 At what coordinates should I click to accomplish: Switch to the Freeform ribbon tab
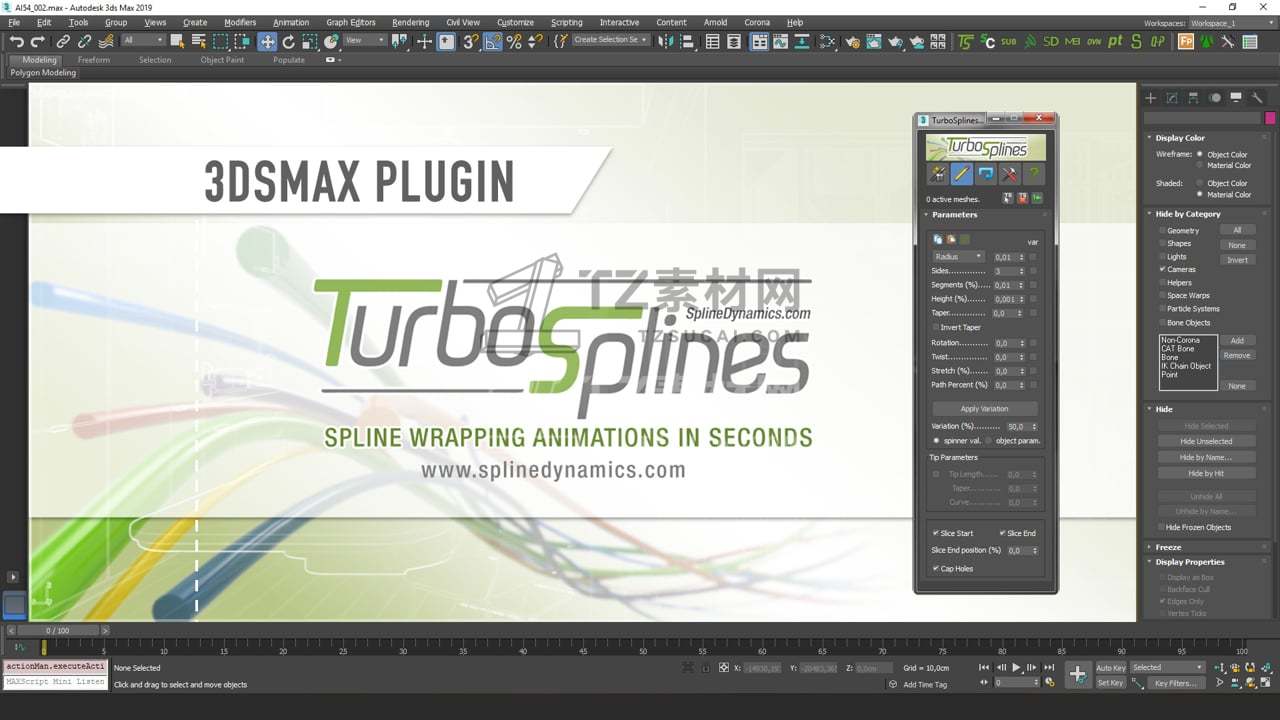click(x=94, y=60)
